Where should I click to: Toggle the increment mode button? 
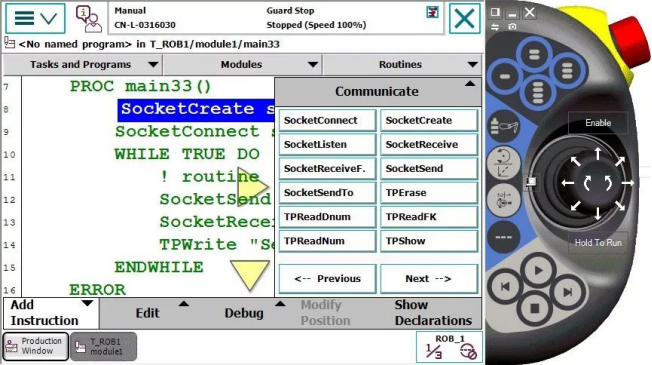point(504,200)
